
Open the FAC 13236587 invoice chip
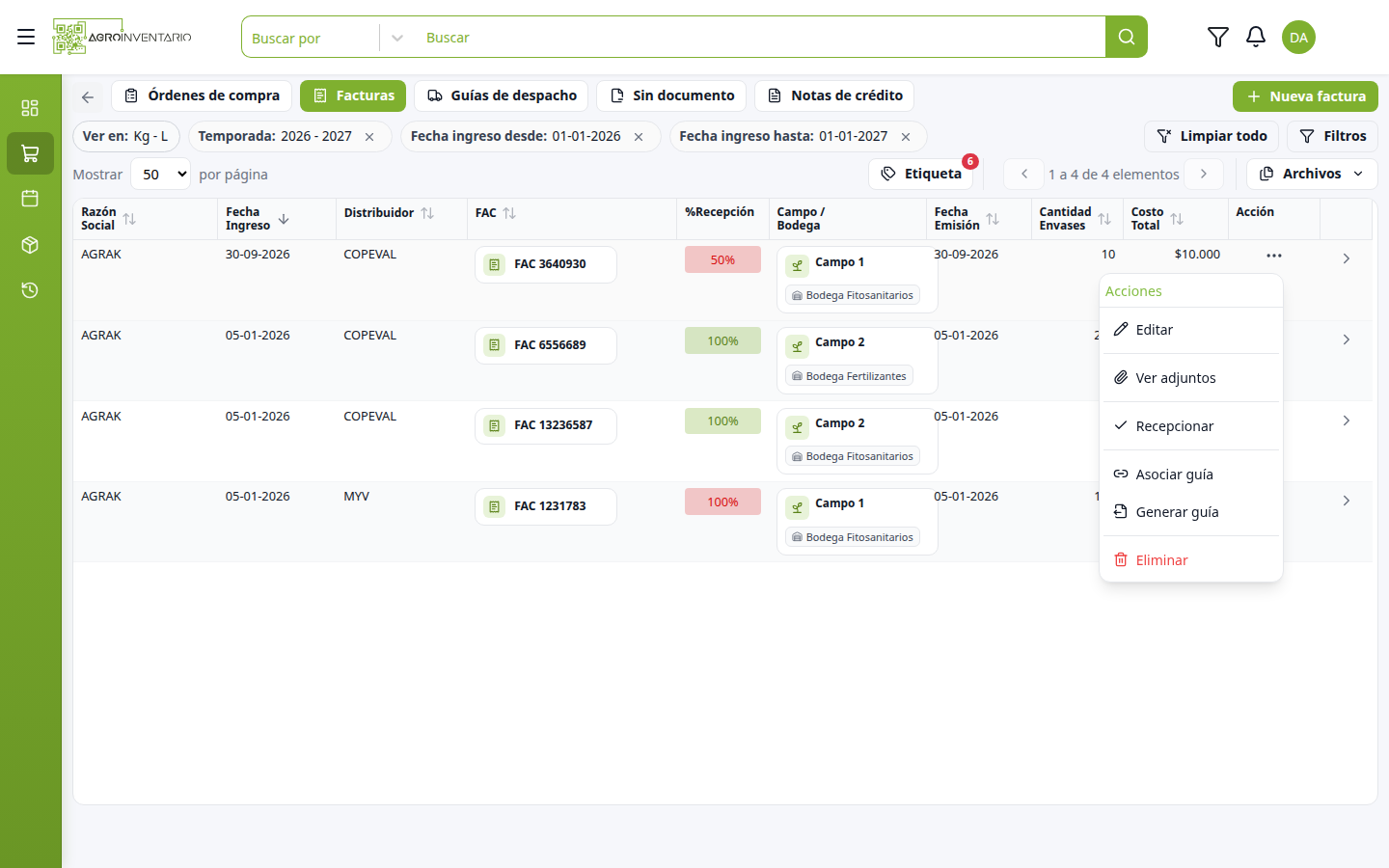tap(546, 425)
